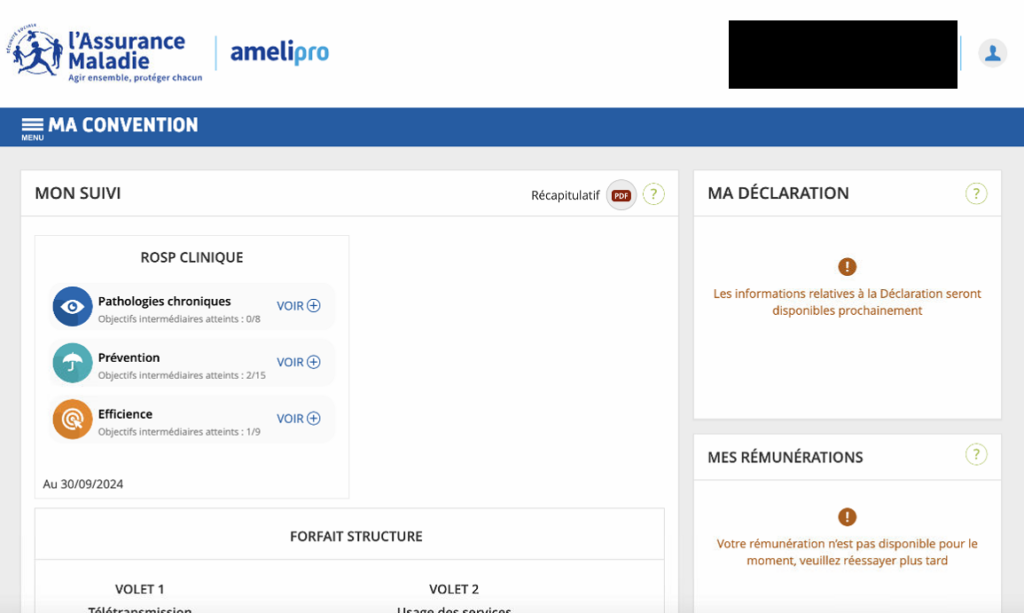The width and height of the screenshot is (1024, 613).
Task: Click 'Objectifs intermédiaires atteints : 1/9'
Action: pos(179,432)
